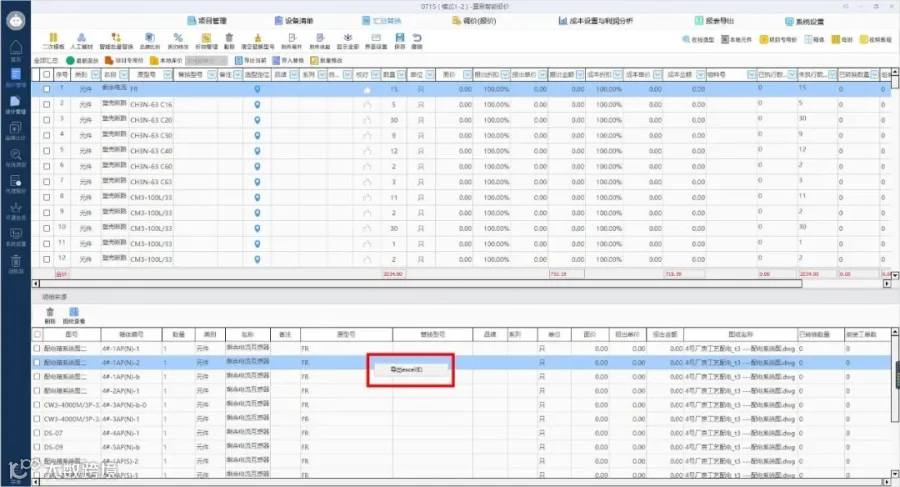Click the percent discount modify icon
The image size is (900, 487).
(x=178, y=41)
